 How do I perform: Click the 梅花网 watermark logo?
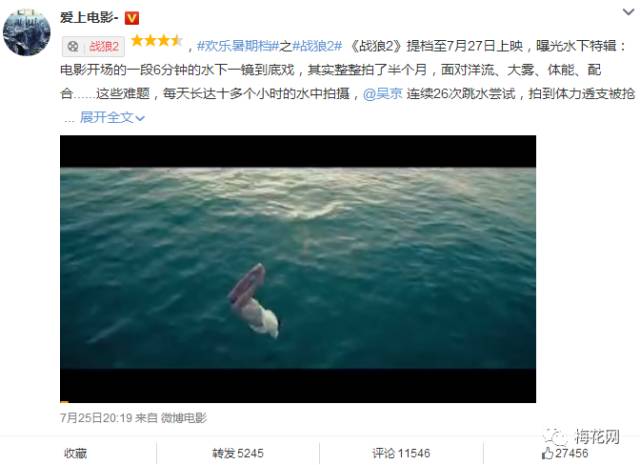pyautogui.click(x=582, y=437)
